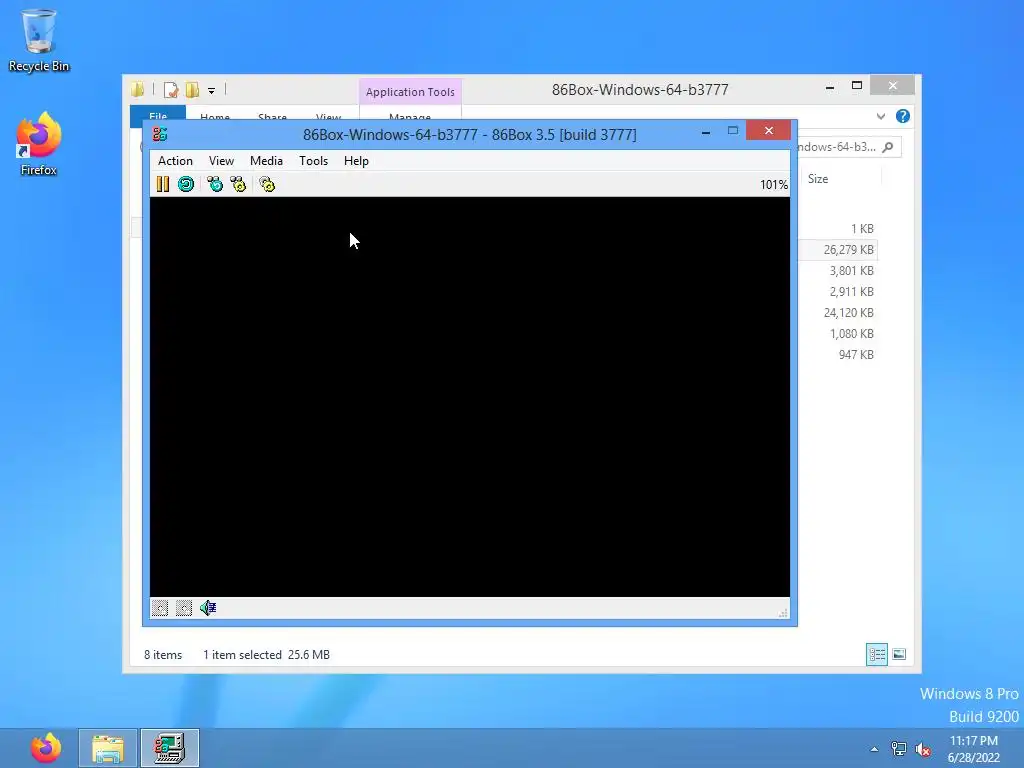This screenshot has width=1024, height=768.
Task: Open 86Box settings from the toolbar icon
Action: tap(267, 184)
